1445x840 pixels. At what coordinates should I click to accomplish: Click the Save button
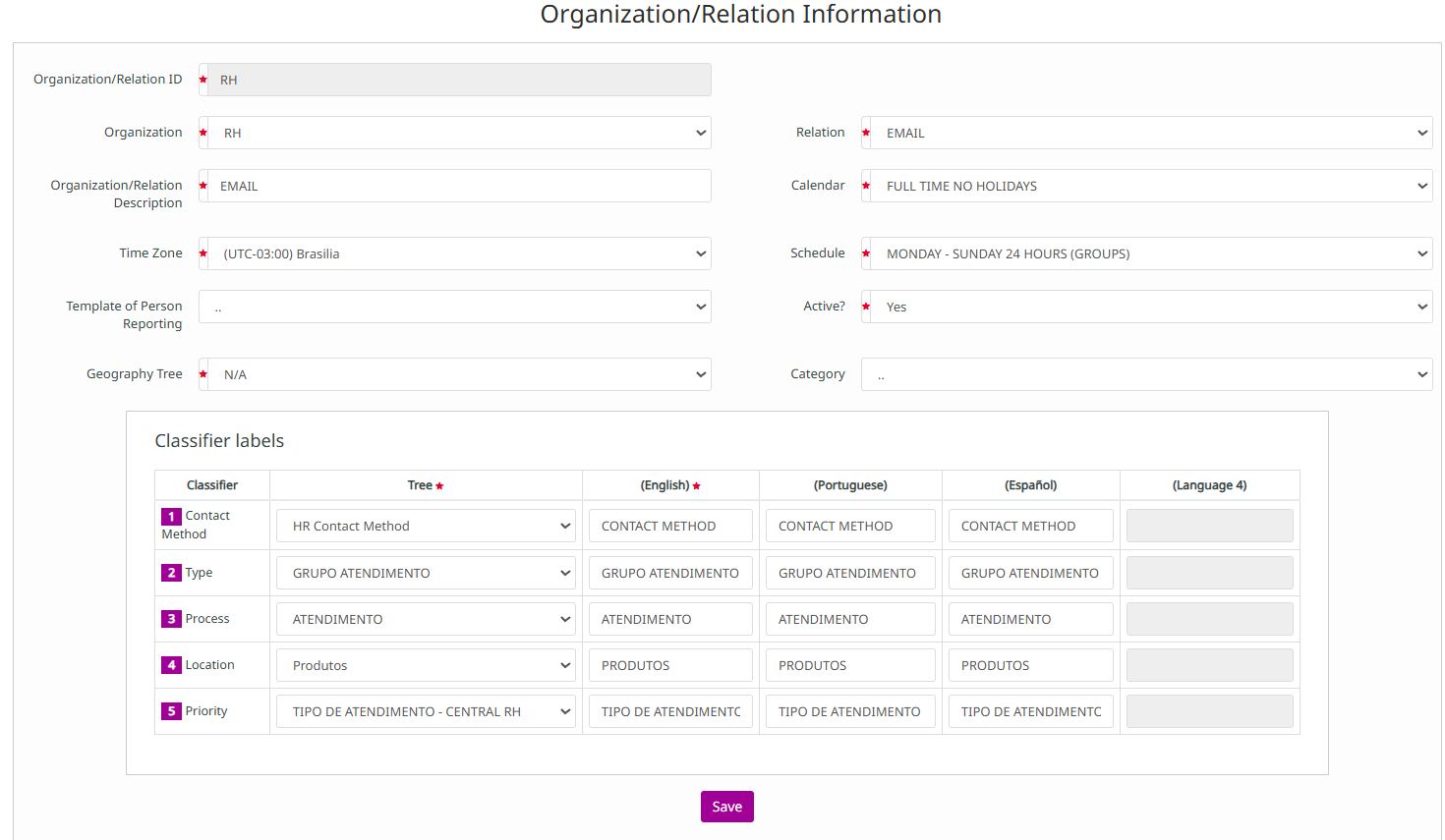tap(727, 807)
